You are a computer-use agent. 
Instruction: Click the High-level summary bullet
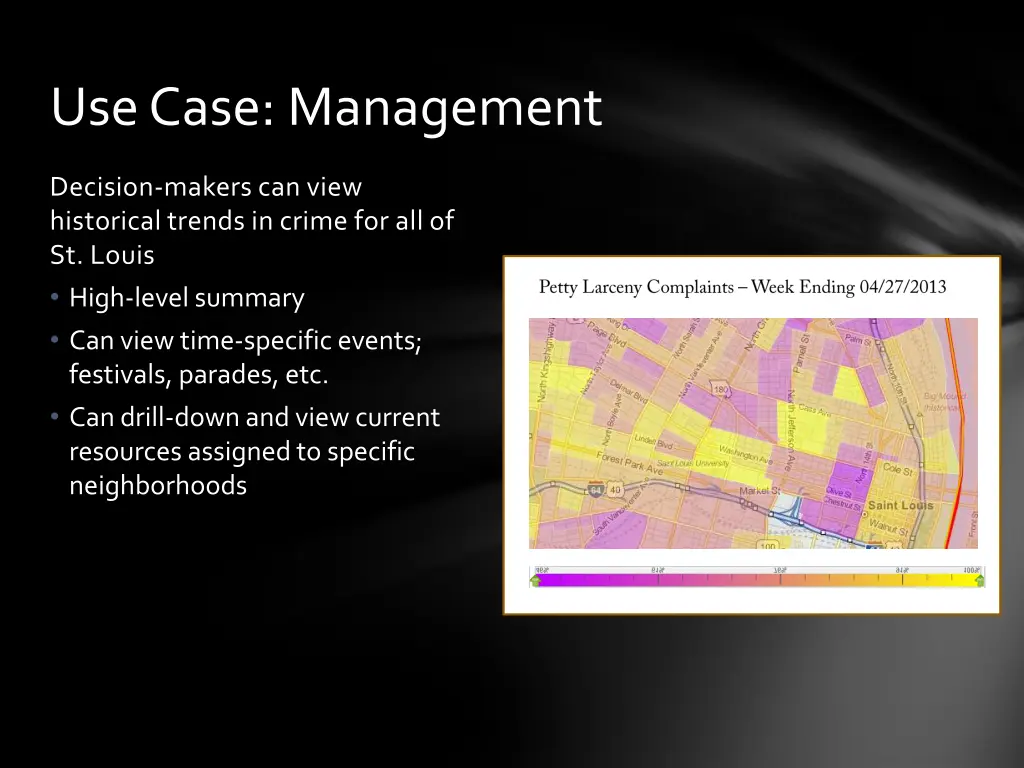(x=186, y=298)
